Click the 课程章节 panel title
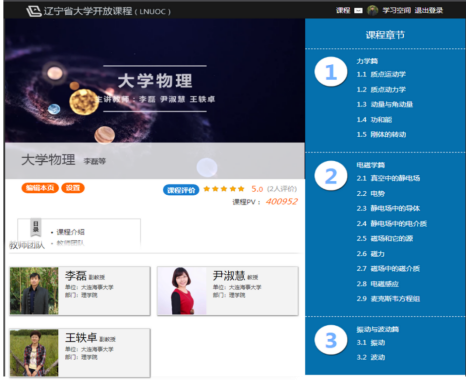 (385, 35)
